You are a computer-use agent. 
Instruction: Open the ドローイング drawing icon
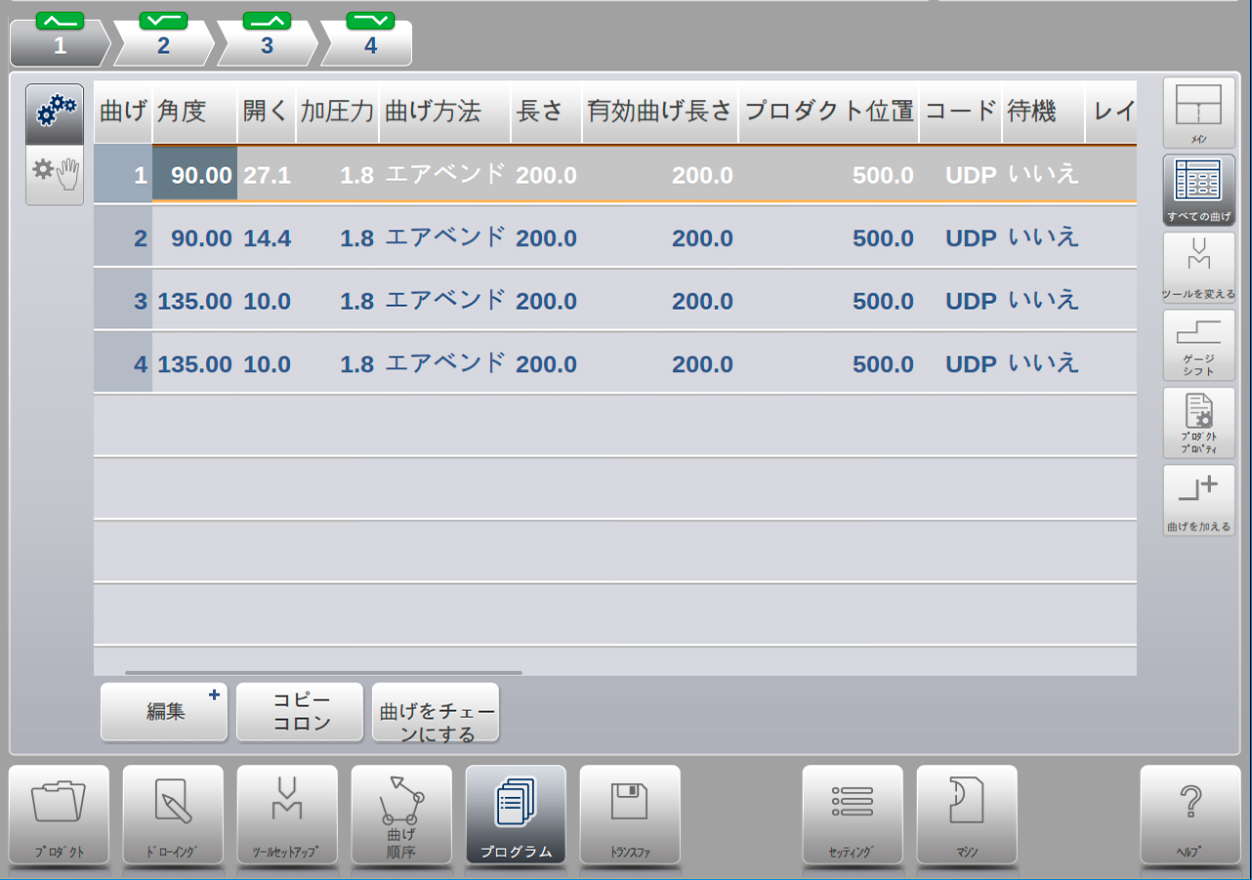click(173, 814)
